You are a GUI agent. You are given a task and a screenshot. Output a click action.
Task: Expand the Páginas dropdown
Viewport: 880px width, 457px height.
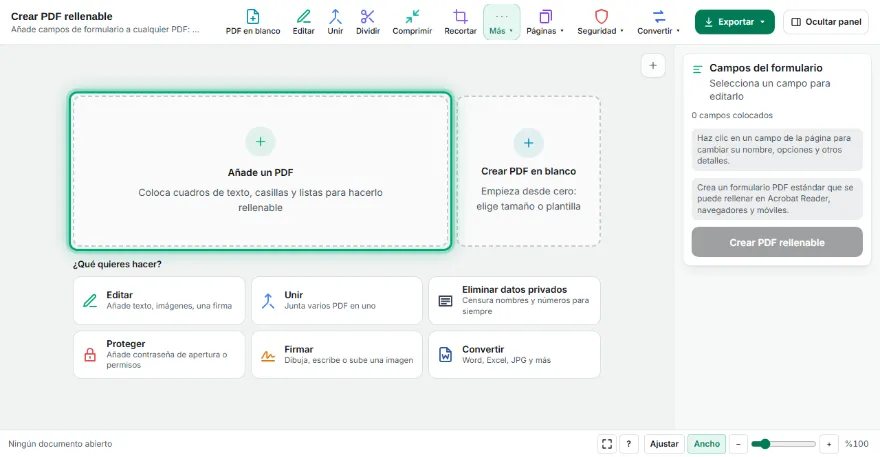(544, 22)
